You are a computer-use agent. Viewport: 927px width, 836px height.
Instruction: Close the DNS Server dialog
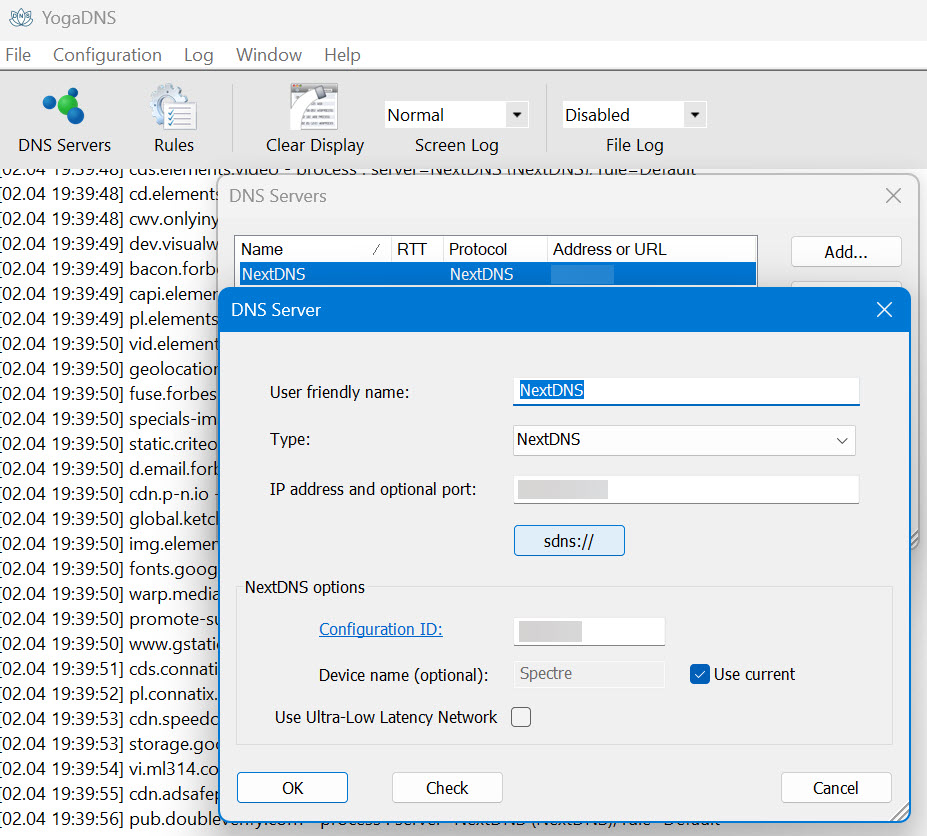pyautogui.click(x=884, y=310)
